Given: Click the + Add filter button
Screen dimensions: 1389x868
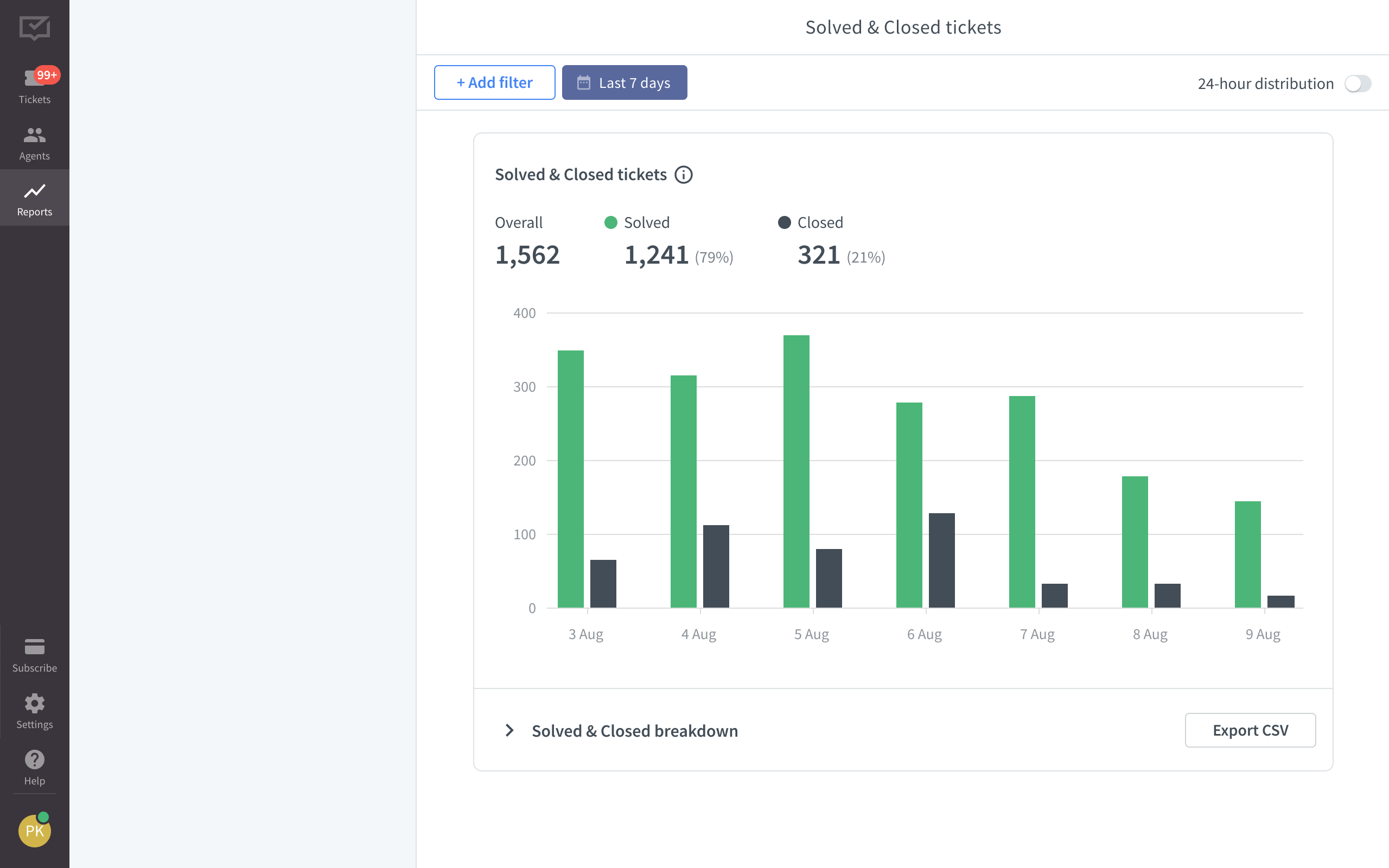Looking at the screenshot, I should [x=494, y=82].
